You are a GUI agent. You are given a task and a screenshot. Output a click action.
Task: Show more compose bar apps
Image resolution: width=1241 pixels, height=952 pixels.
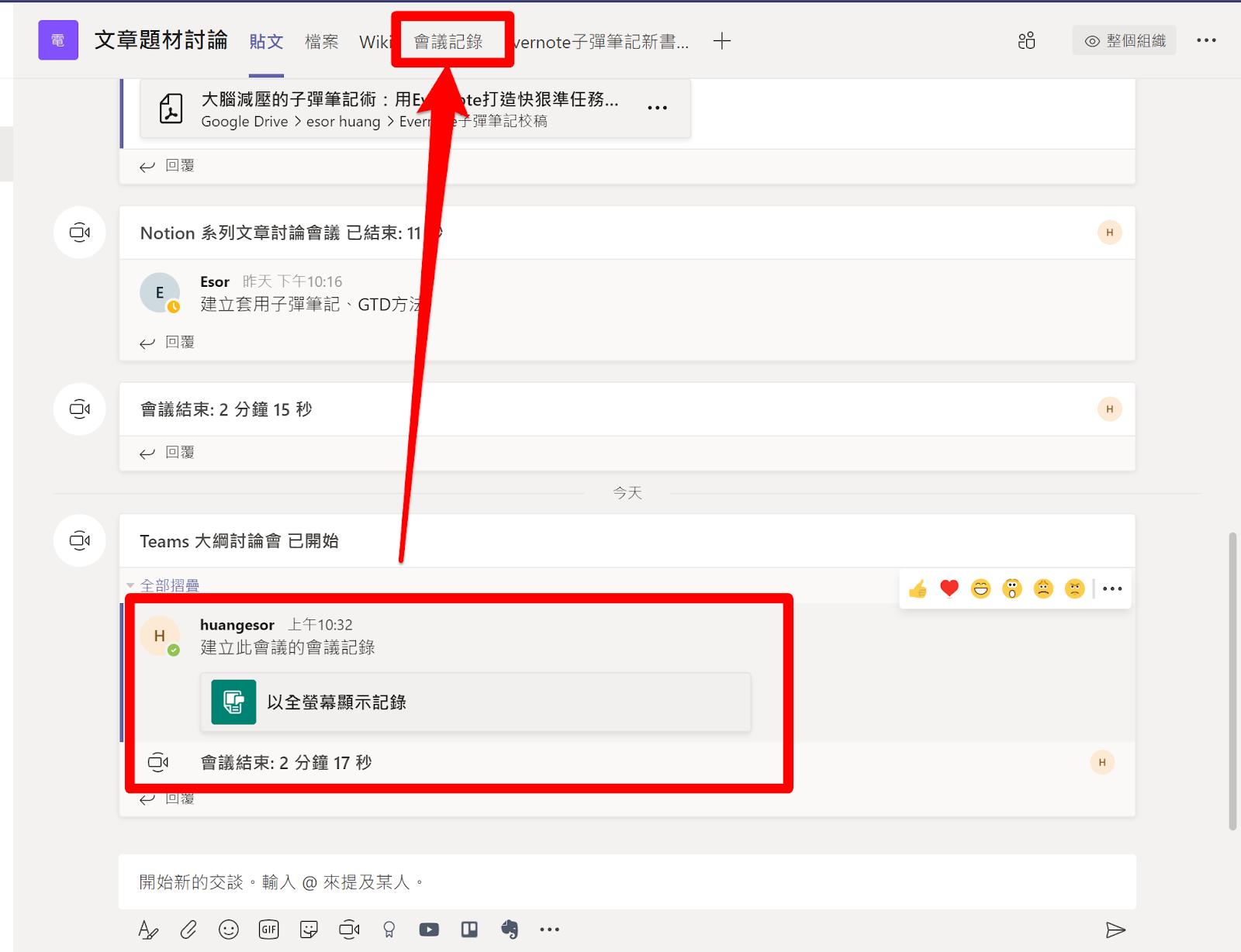[550, 930]
